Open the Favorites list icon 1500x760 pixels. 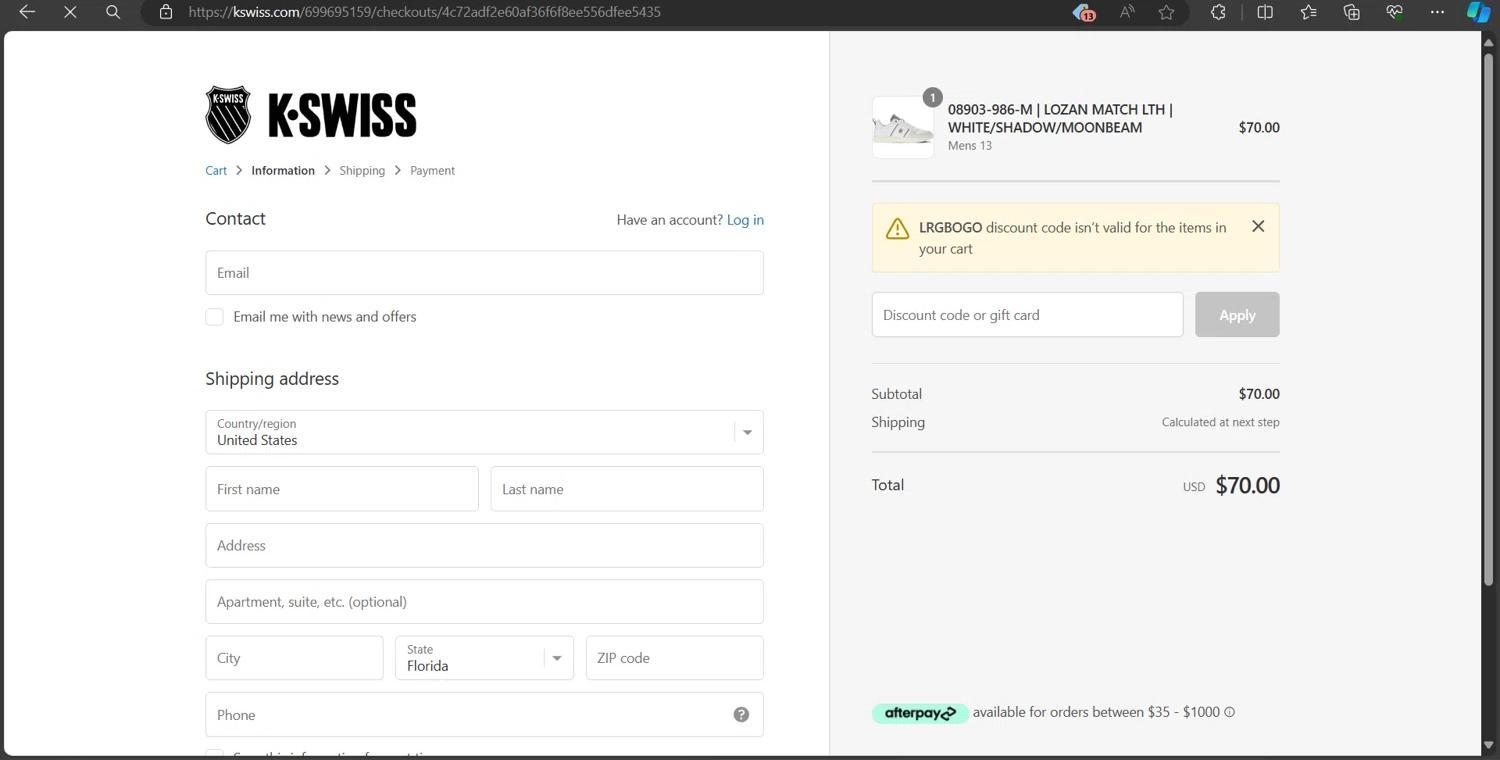[x=1308, y=12]
